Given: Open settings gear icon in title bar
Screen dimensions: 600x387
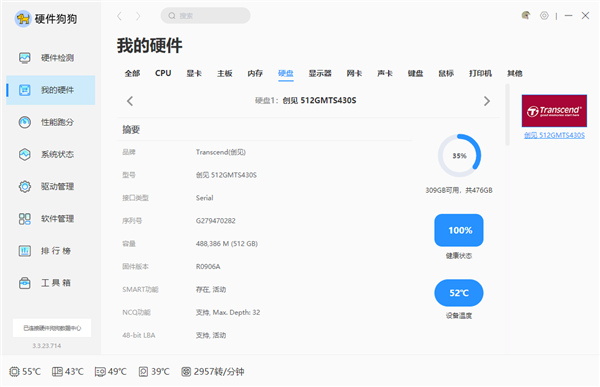Looking at the screenshot, I should [544, 15].
